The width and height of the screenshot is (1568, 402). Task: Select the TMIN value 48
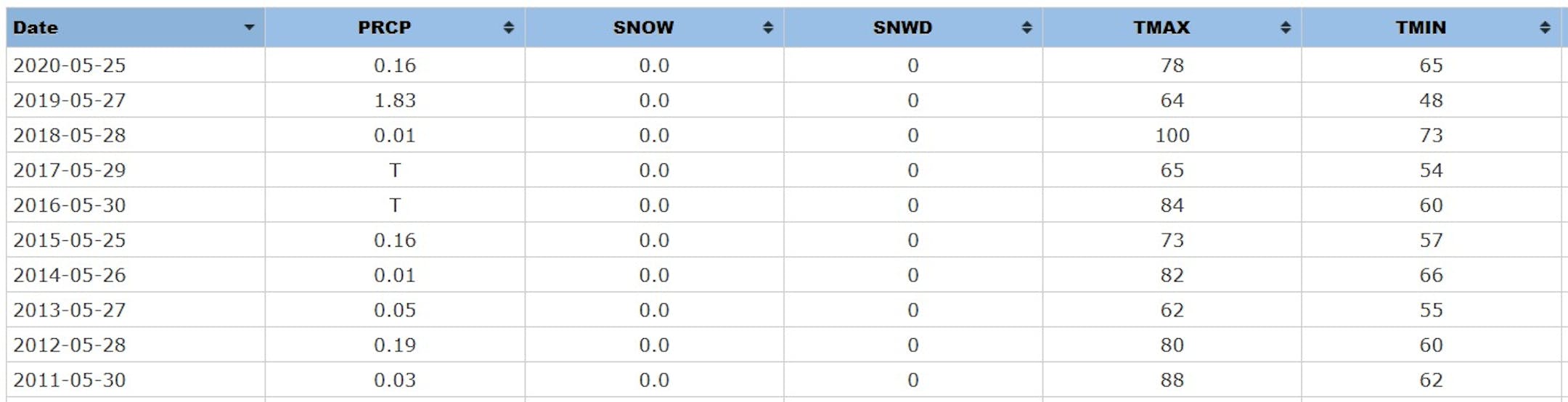1431,100
